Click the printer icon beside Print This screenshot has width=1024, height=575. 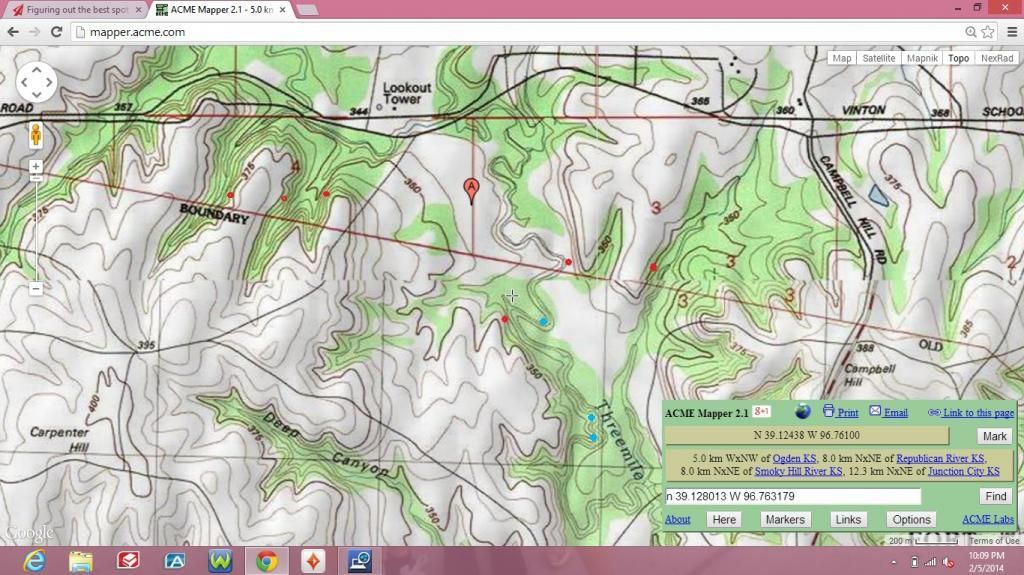tap(828, 411)
